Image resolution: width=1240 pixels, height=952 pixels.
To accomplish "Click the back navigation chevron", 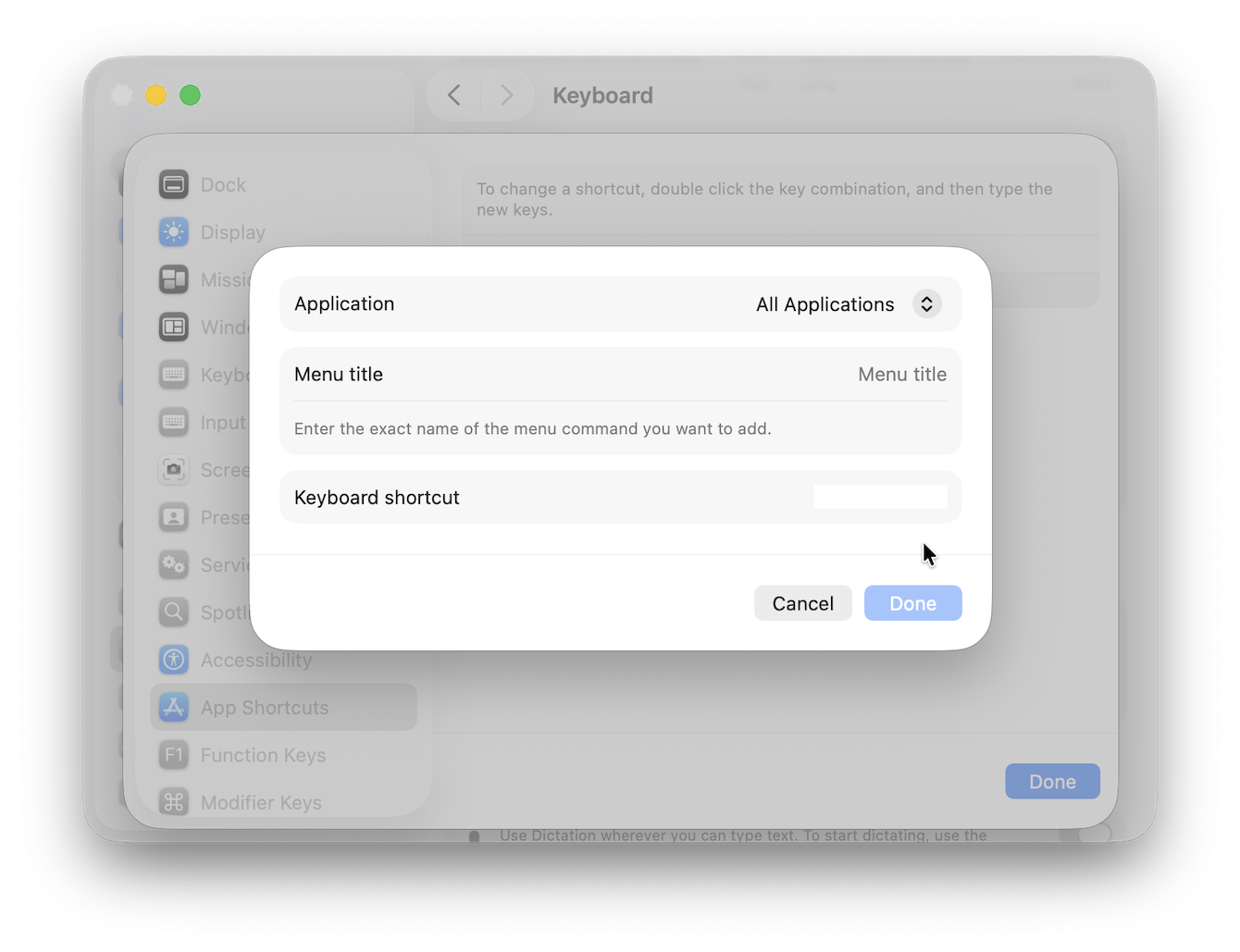I will coord(453,94).
